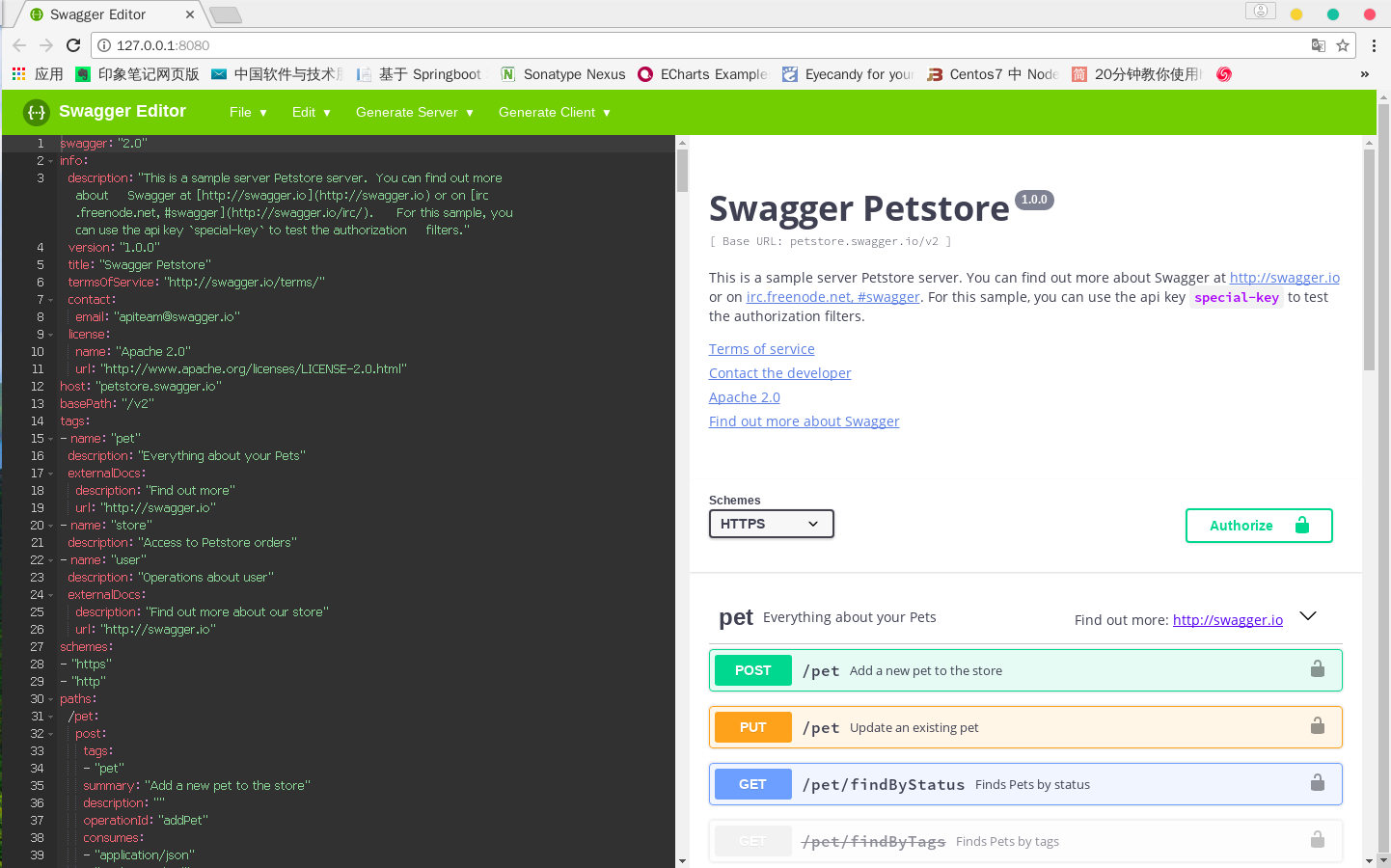Click the code editor scrollbar thumb
The width and height of the screenshot is (1391, 868).
(682, 170)
